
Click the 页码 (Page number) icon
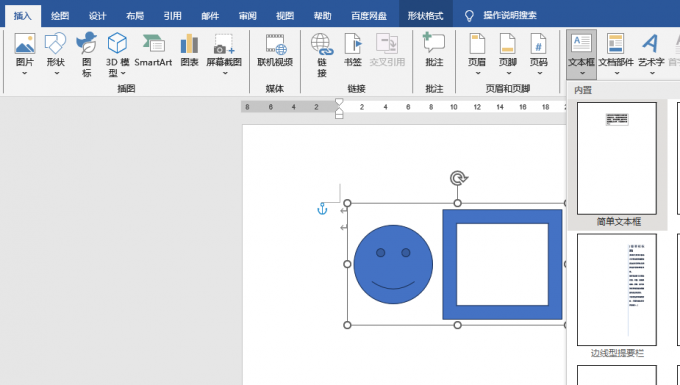(538, 43)
